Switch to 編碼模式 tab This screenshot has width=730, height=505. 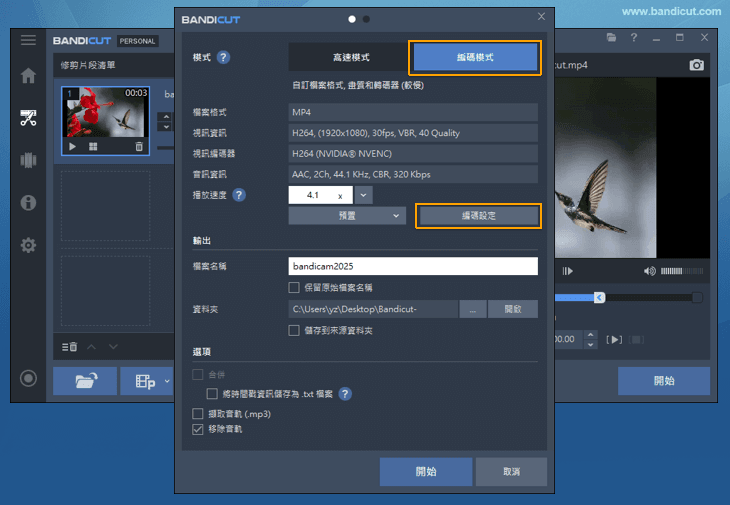[475, 57]
